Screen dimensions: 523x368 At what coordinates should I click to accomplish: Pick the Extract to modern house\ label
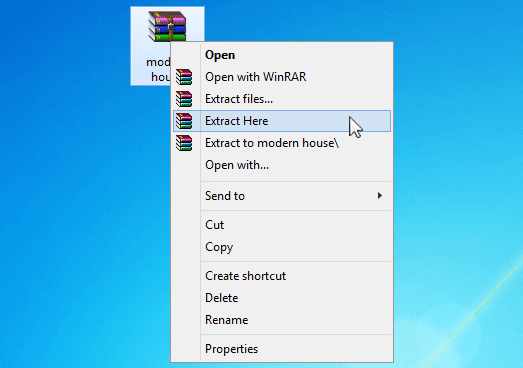coord(272,143)
